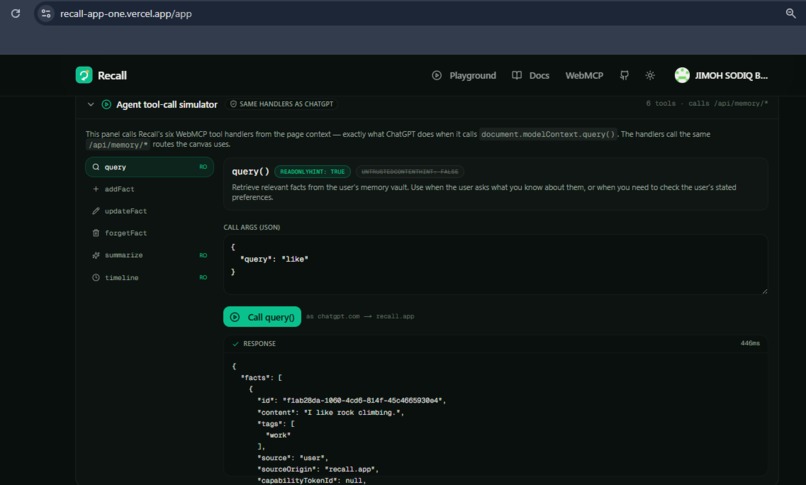Click the 446ms response time
This screenshot has width=806, height=485.
(750, 343)
